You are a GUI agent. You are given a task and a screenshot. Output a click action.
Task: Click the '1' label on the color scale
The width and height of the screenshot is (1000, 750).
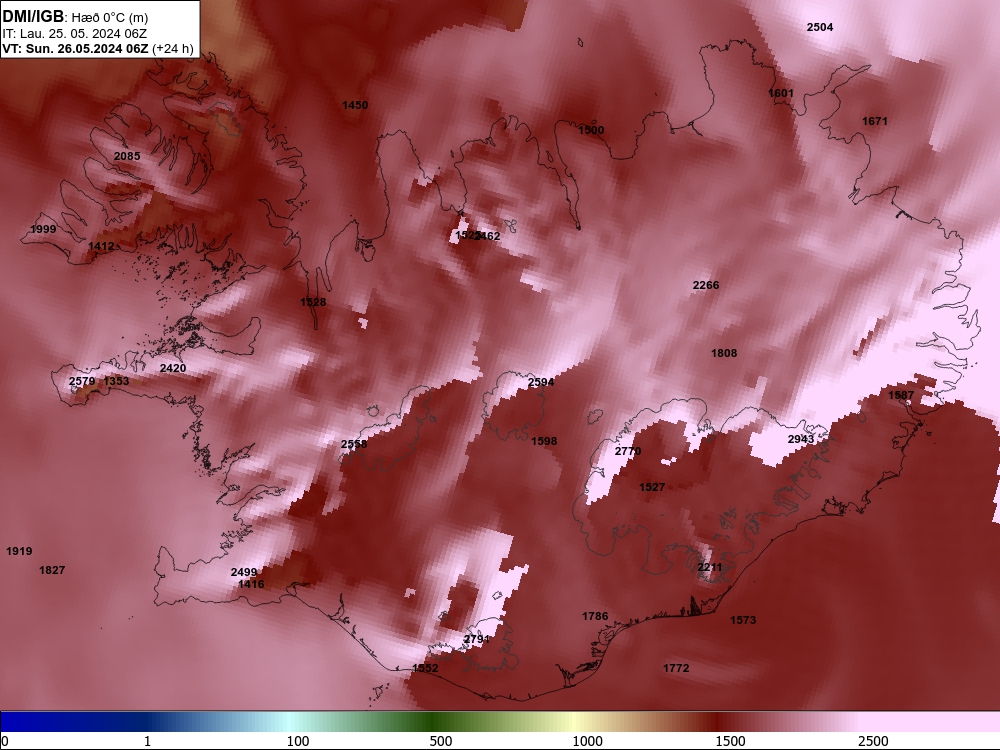[x=147, y=741]
